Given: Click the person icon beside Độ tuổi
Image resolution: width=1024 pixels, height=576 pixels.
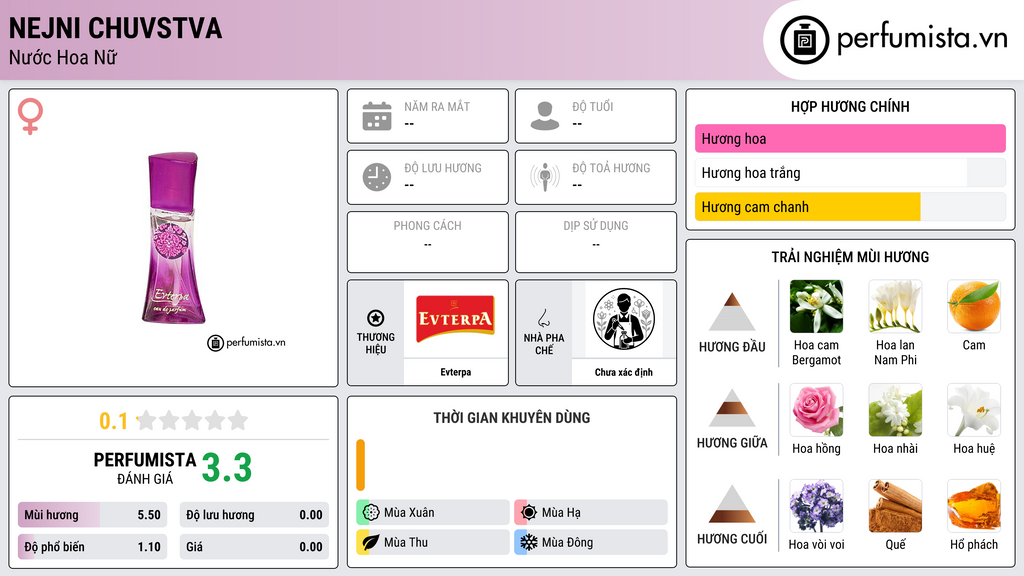Looking at the screenshot, I should coord(545,116).
